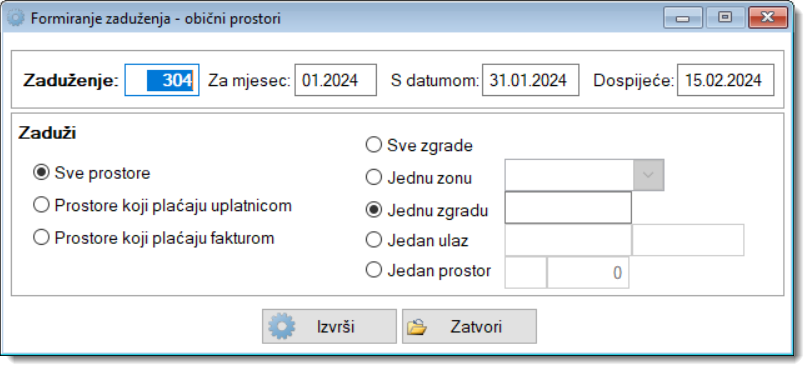Select the Jedan ulaz radio button

373,240
